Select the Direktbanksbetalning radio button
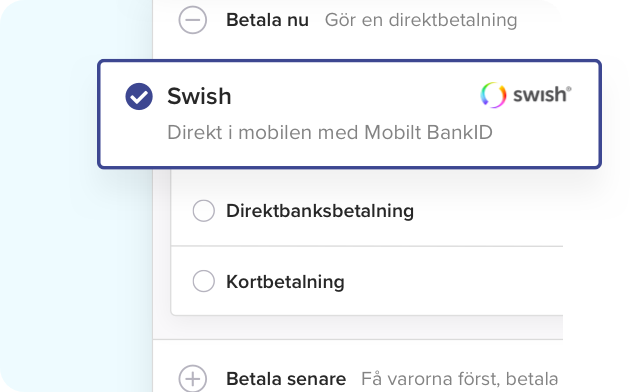The width and height of the screenshot is (630, 392). click(204, 210)
